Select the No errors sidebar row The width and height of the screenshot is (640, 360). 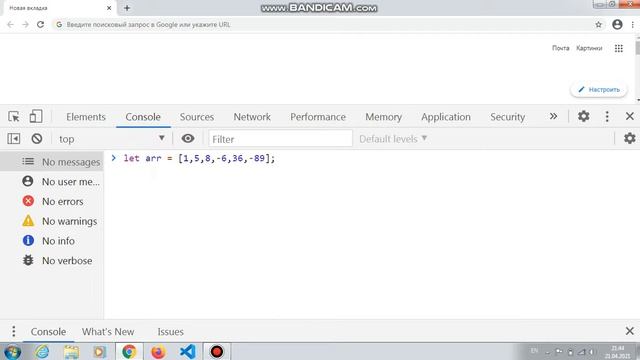tap(52, 201)
